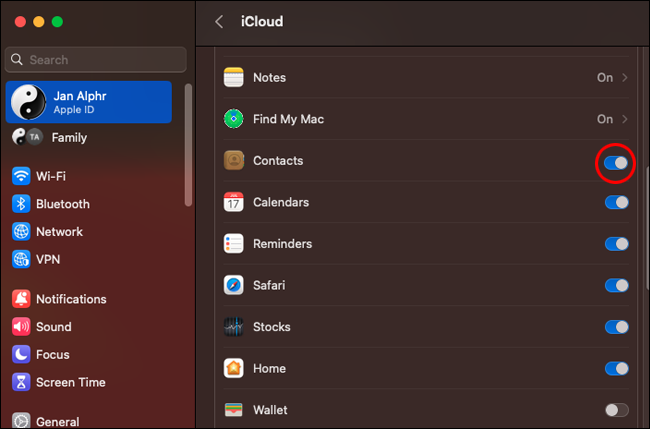650x429 pixels.
Task: Turn off the Calendars iCloud toggle
Action: click(616, 202)
